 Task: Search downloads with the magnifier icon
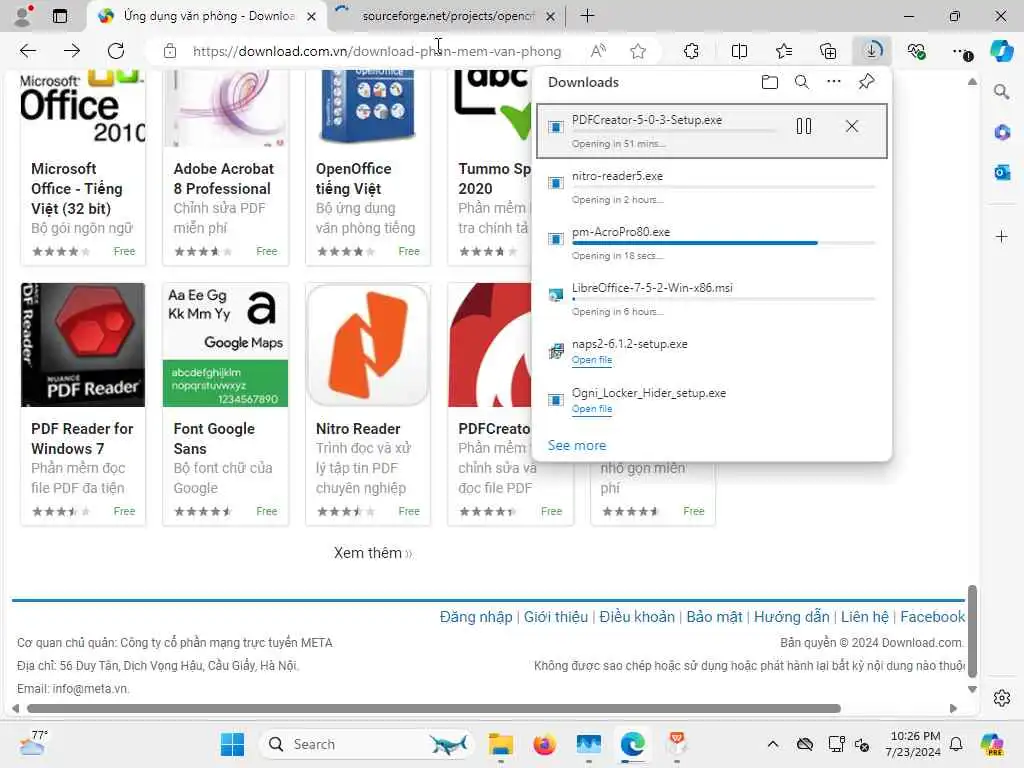[x=801, y=82]
